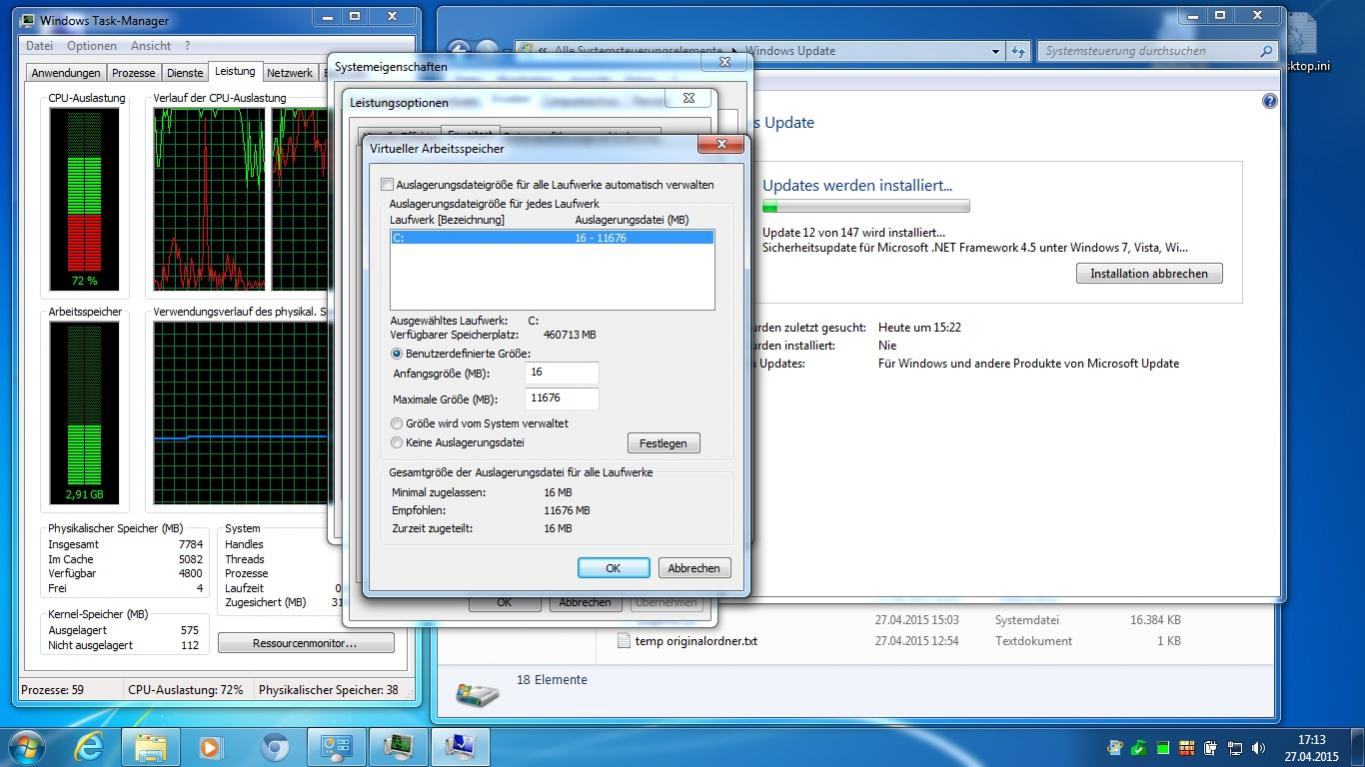Click the temp originalordner.txt file name

pyautogui.click(x=696, y=641)
